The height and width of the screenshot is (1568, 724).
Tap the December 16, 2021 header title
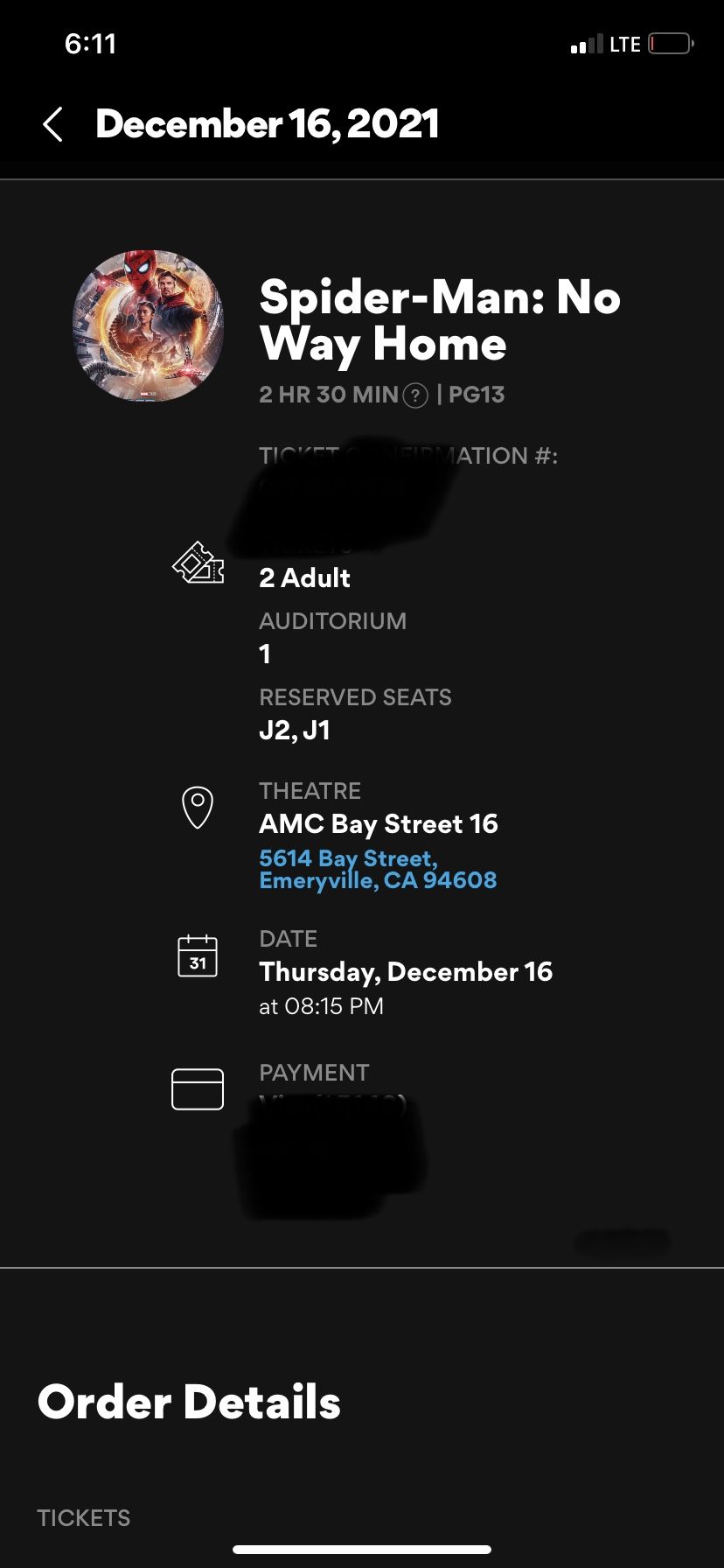268,124
